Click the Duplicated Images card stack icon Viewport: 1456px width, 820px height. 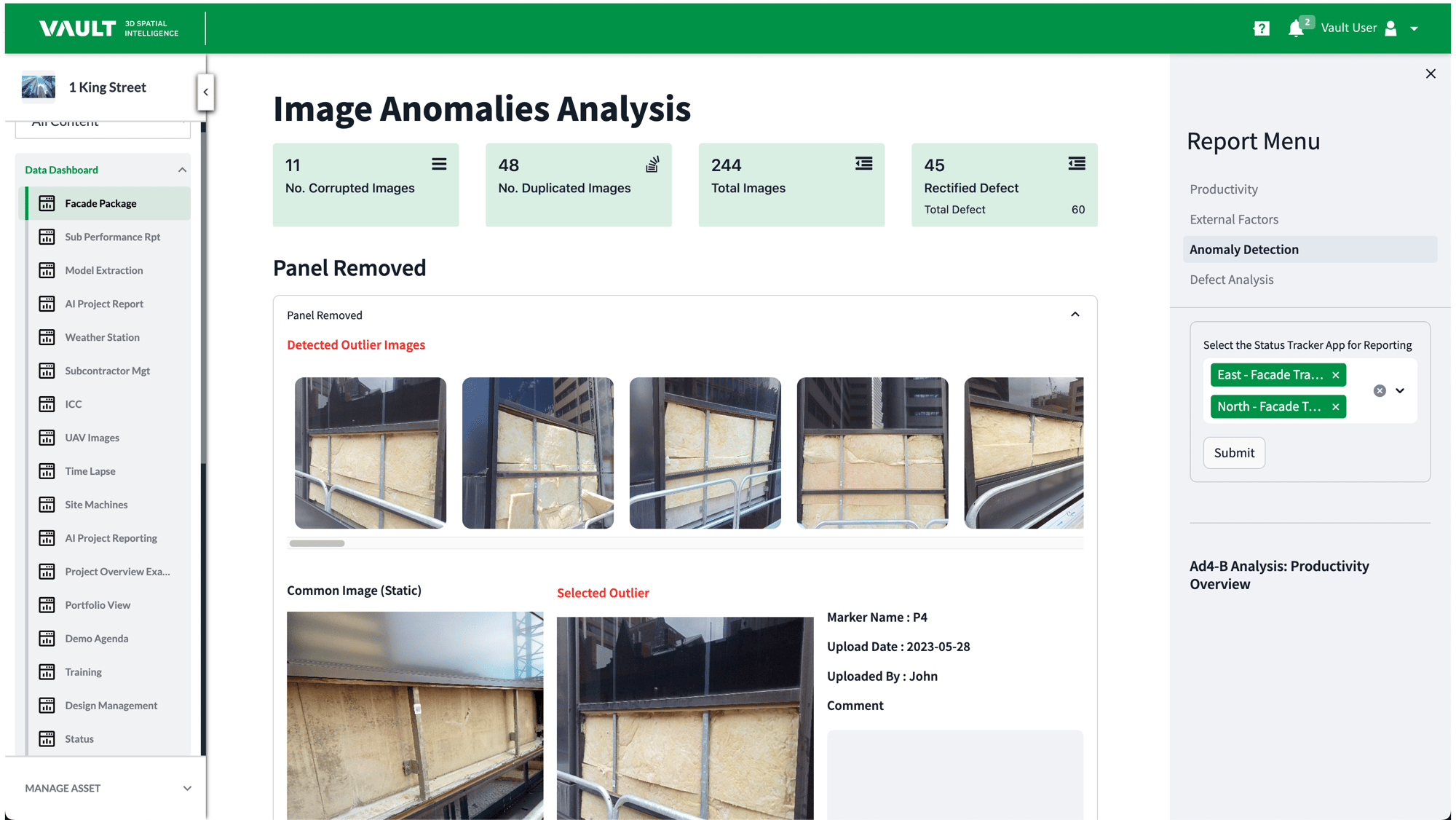[x=652, y=165]
